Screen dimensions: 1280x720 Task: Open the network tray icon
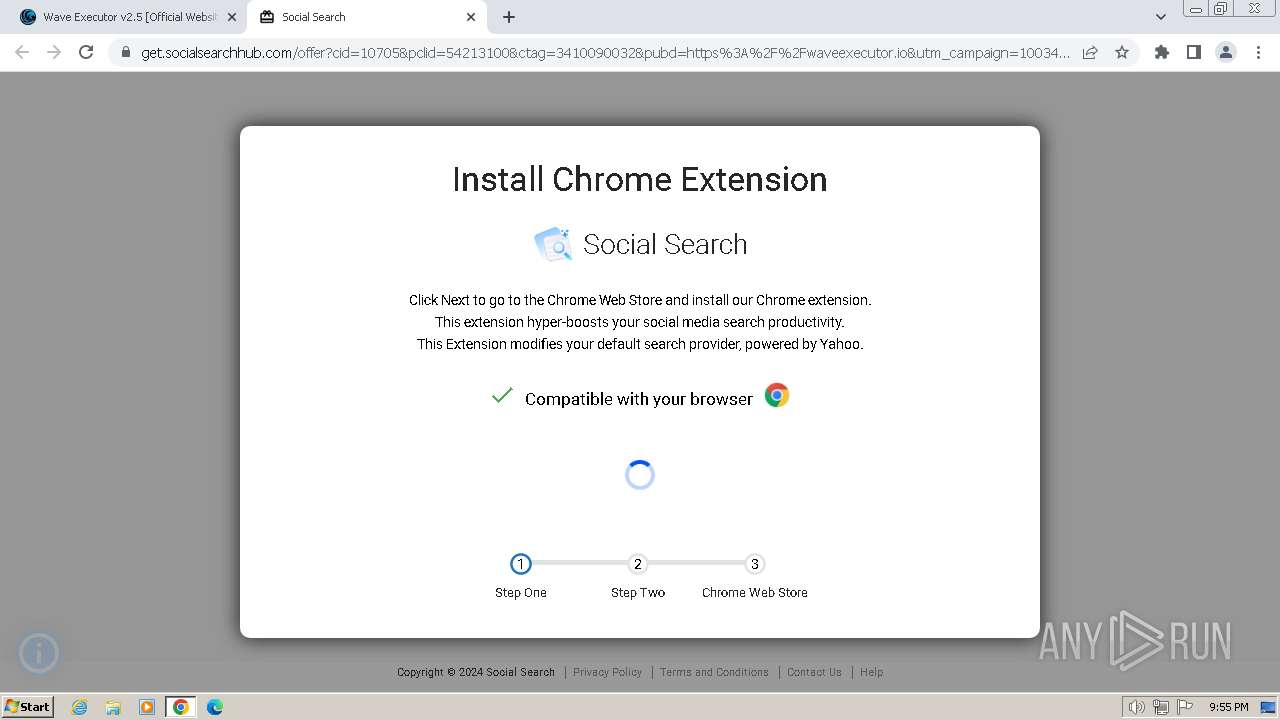(x=1161, y=707)
